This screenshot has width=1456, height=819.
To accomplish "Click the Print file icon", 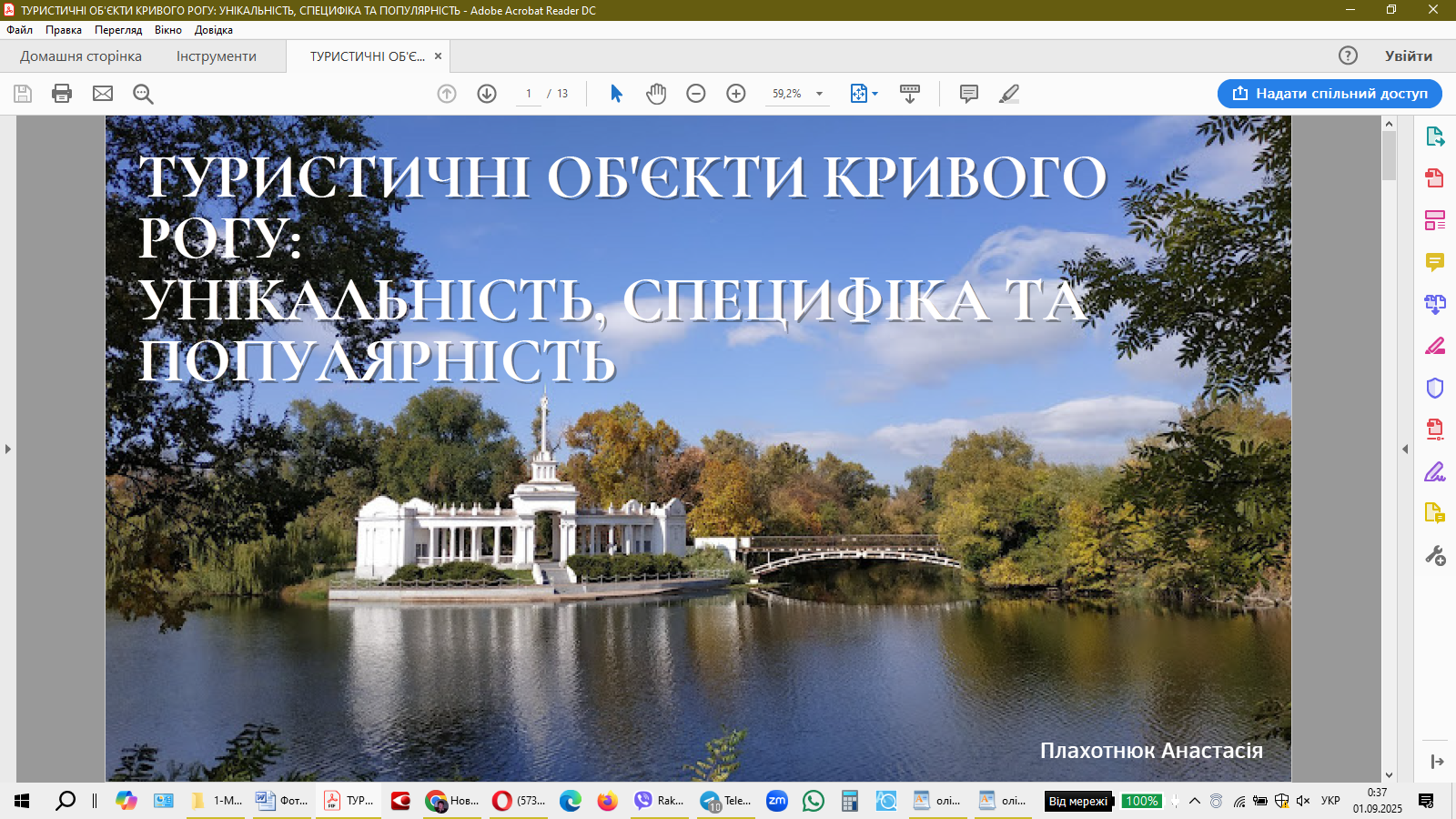I will tap(62, 94).
